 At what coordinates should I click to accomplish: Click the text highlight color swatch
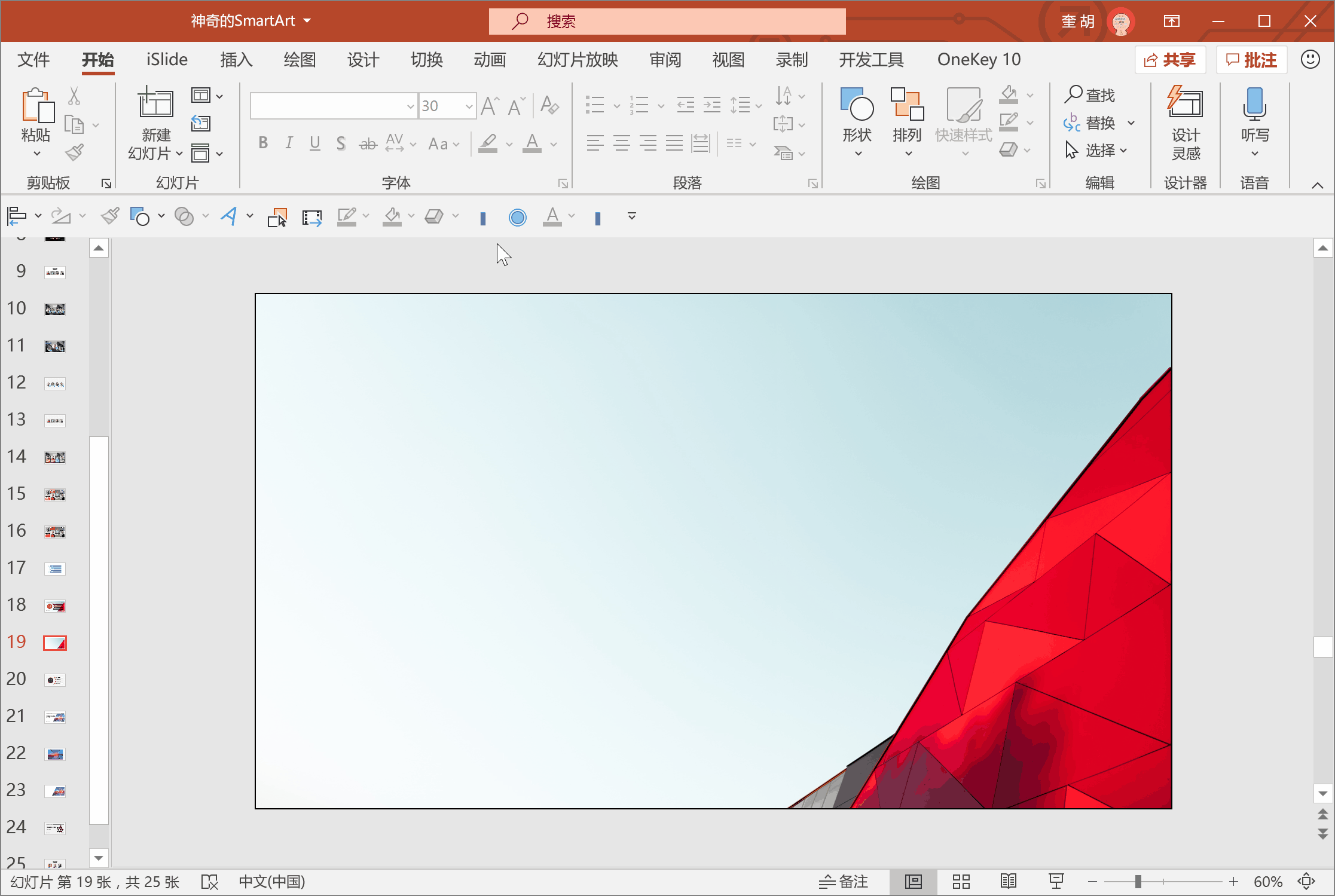coord(488,144)
